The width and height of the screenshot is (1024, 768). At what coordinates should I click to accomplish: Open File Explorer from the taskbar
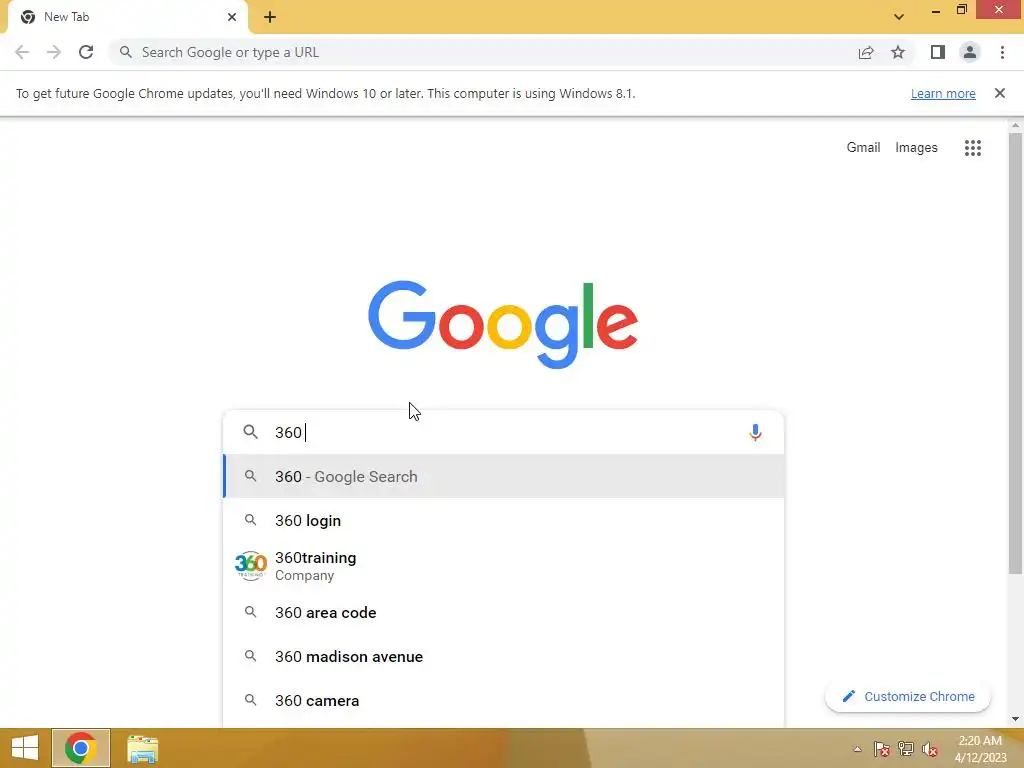pos(142,748)
